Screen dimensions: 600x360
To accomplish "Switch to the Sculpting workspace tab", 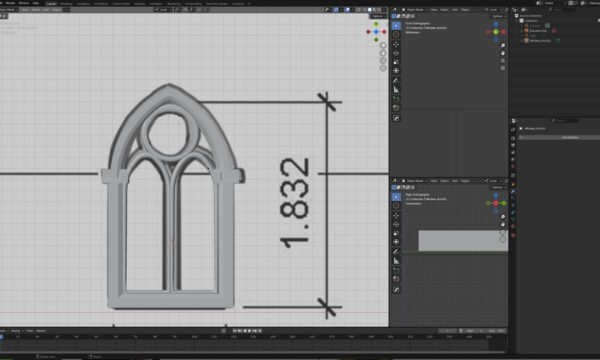I will point(83,4).
